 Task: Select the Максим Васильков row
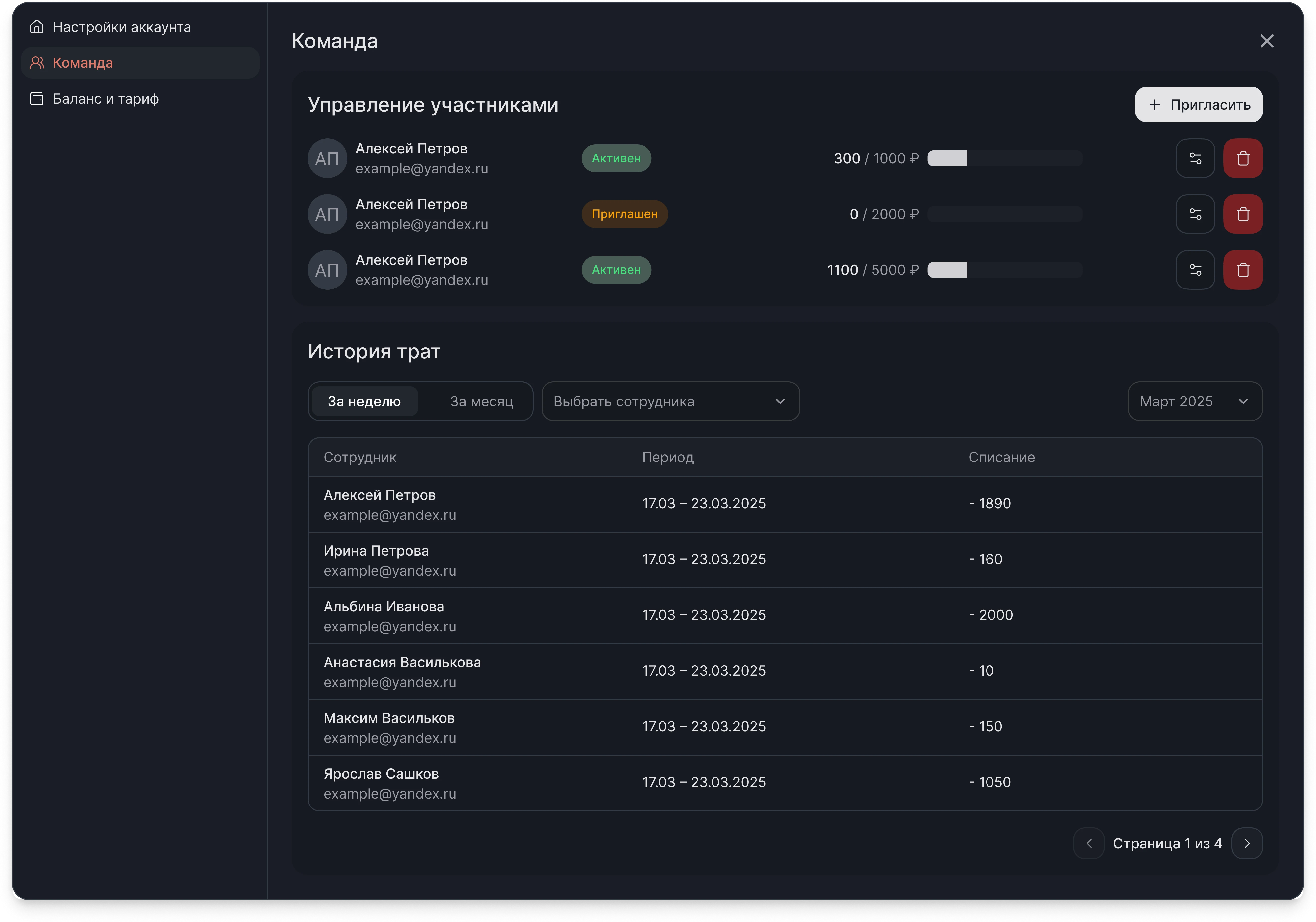point(785,727)
